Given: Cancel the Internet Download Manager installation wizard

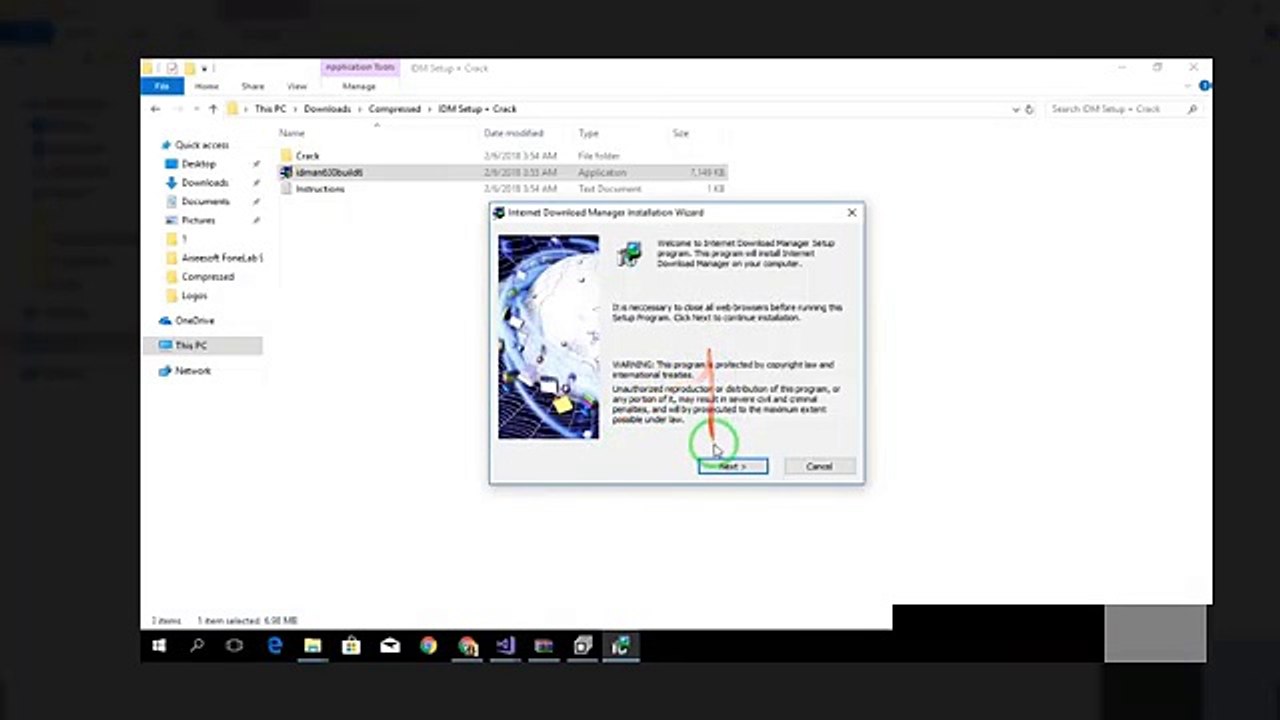Looking at the screenshot, I should pyautogui.click(x=819, y=466).
